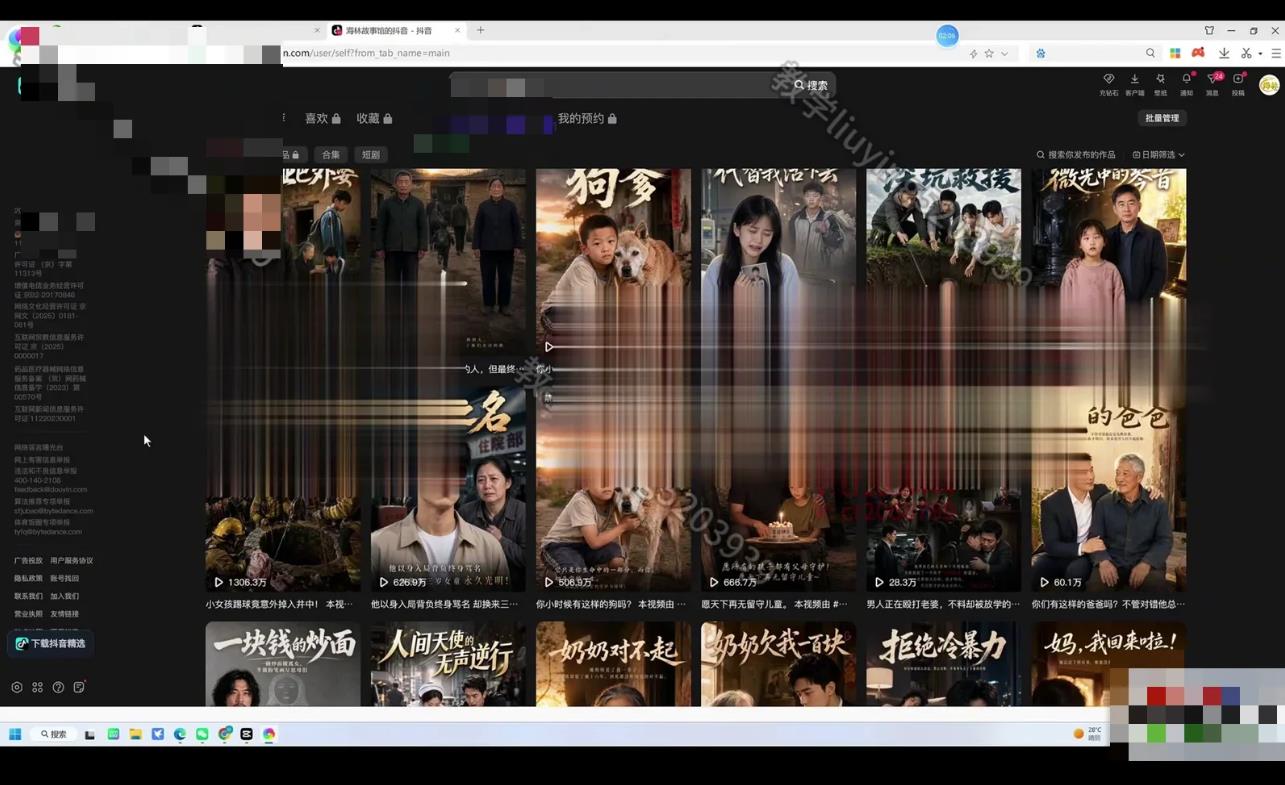Viewport: 1285px width, 785px height.
Task: Open the video with 28.3万 plays
Action: pos(943,490)
